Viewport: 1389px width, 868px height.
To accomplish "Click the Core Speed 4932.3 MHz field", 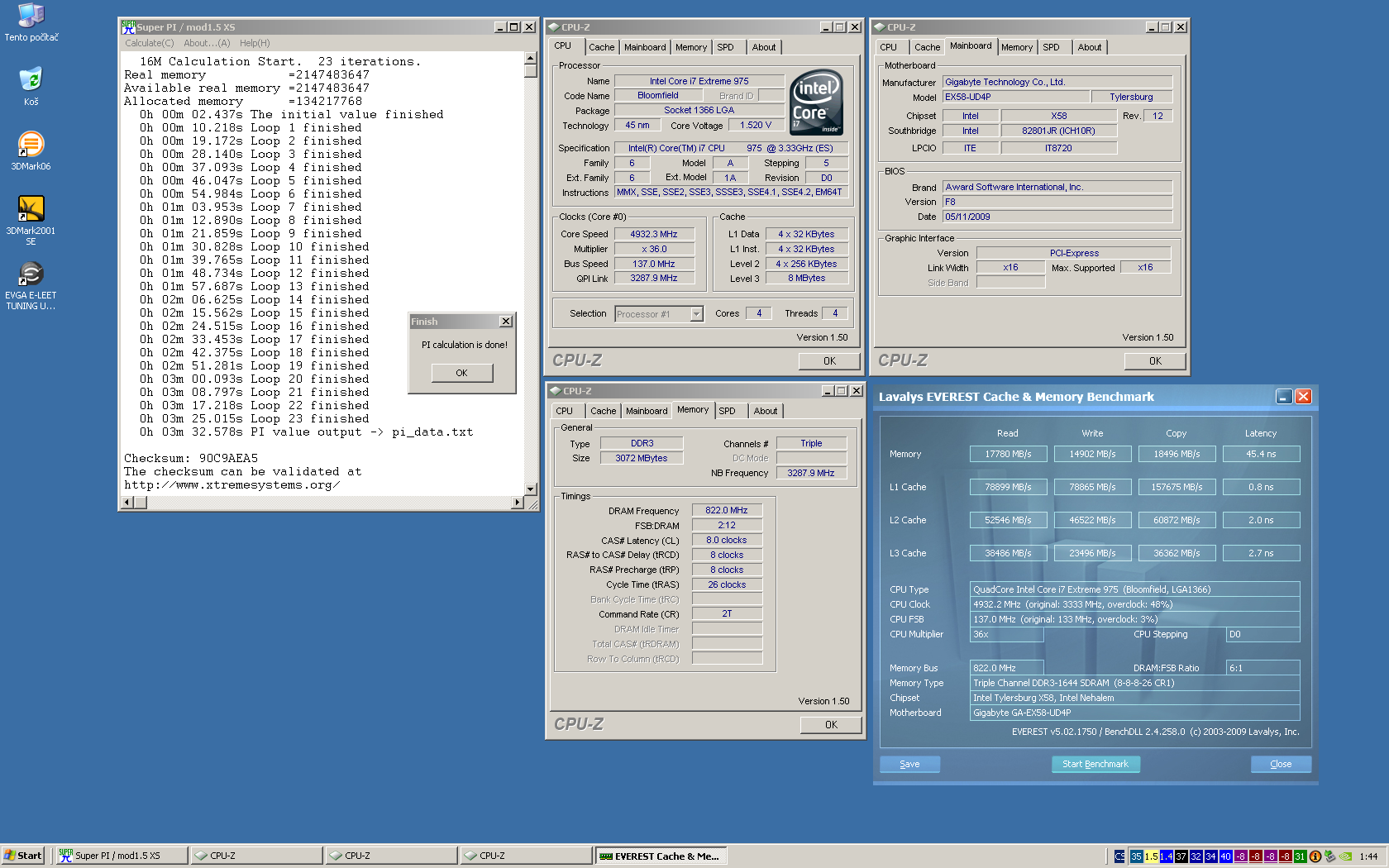I will point(653,234).
